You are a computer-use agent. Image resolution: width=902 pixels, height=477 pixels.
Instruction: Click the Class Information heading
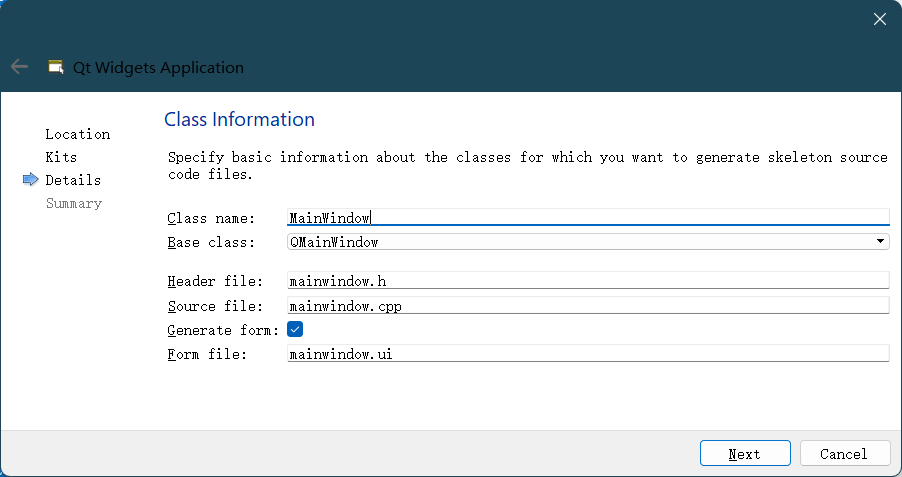(239, 119)
